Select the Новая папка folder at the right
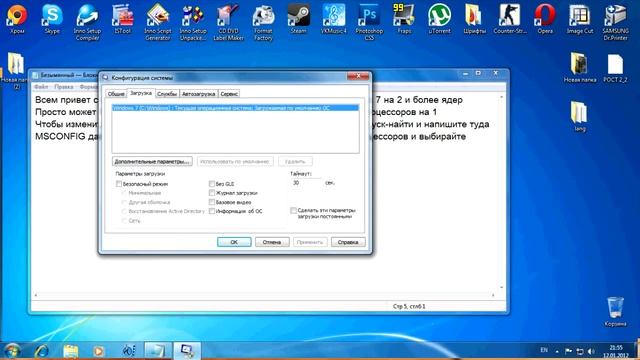Viewport: 640px width, 360px height. 580,68
